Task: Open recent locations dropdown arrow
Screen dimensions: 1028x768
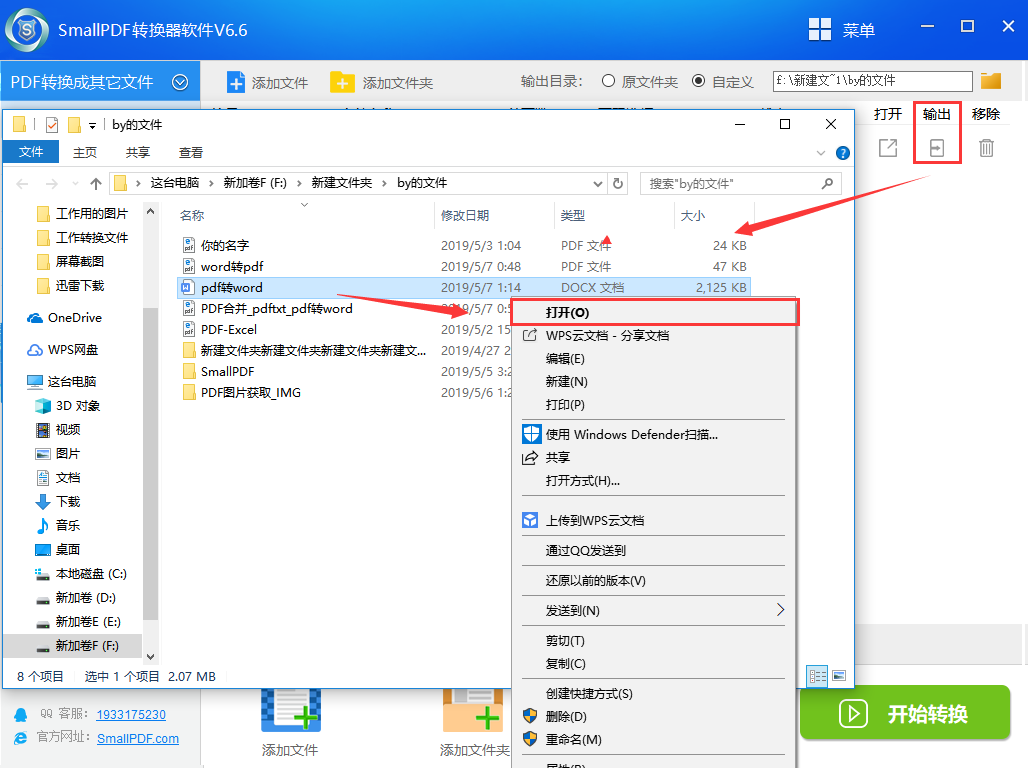Action: (x=75, y=184)
